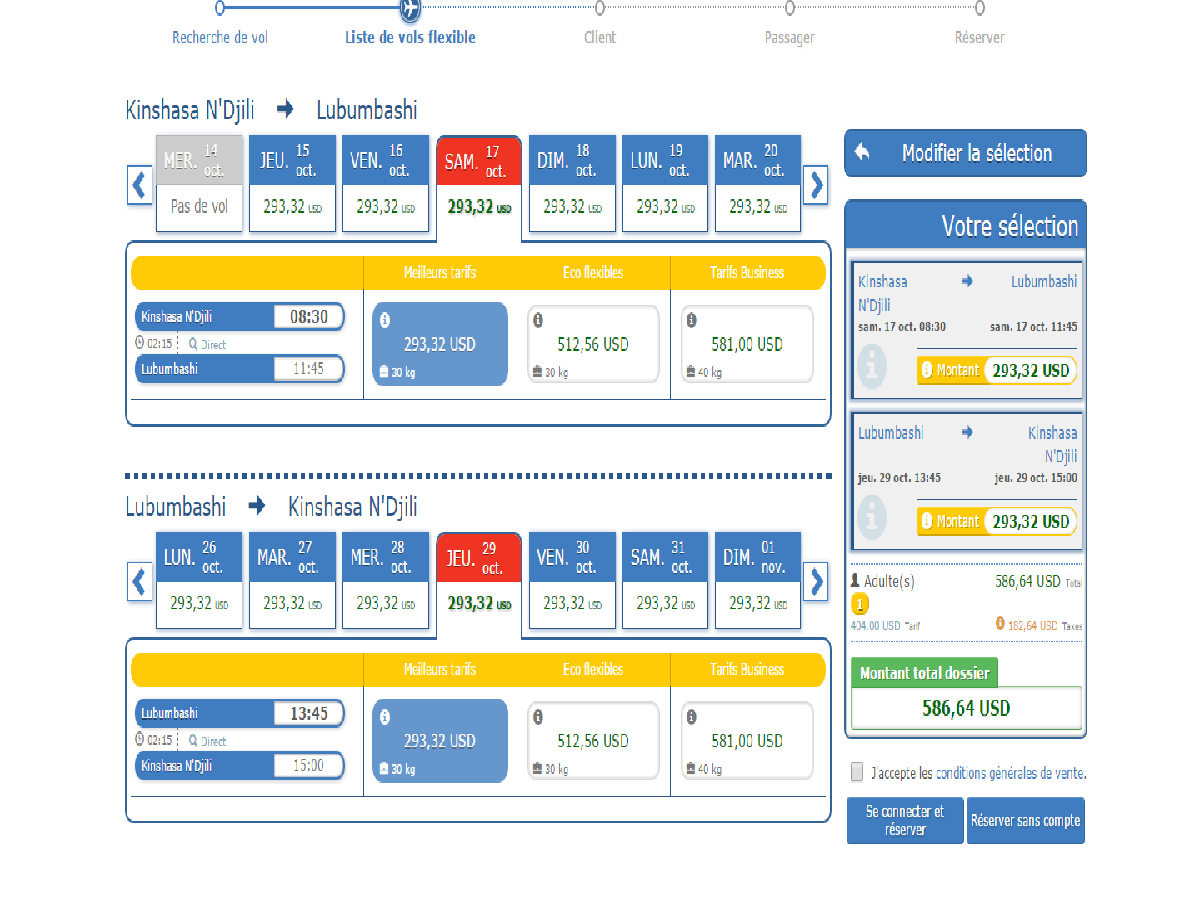The image size is (1200, 910).
Task: Open info icon on outbound 581,00 USD fare
Action: click(x=692, y=321)
